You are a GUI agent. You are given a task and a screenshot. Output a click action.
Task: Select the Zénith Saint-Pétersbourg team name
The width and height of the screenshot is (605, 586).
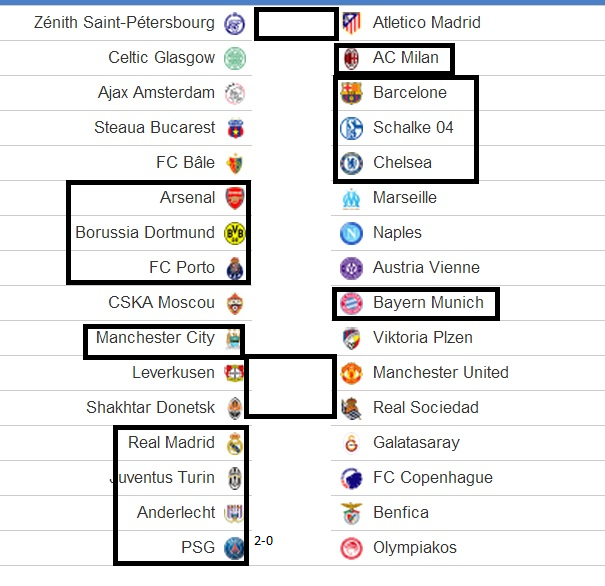(x=124, y=22)
